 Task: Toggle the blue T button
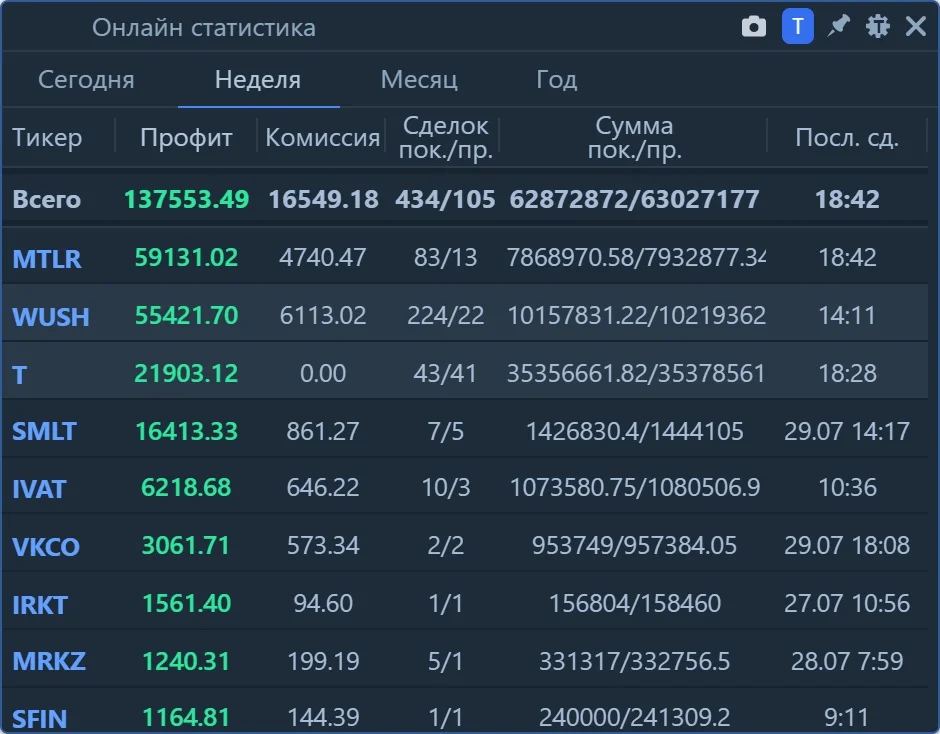(x=797, y=26)
